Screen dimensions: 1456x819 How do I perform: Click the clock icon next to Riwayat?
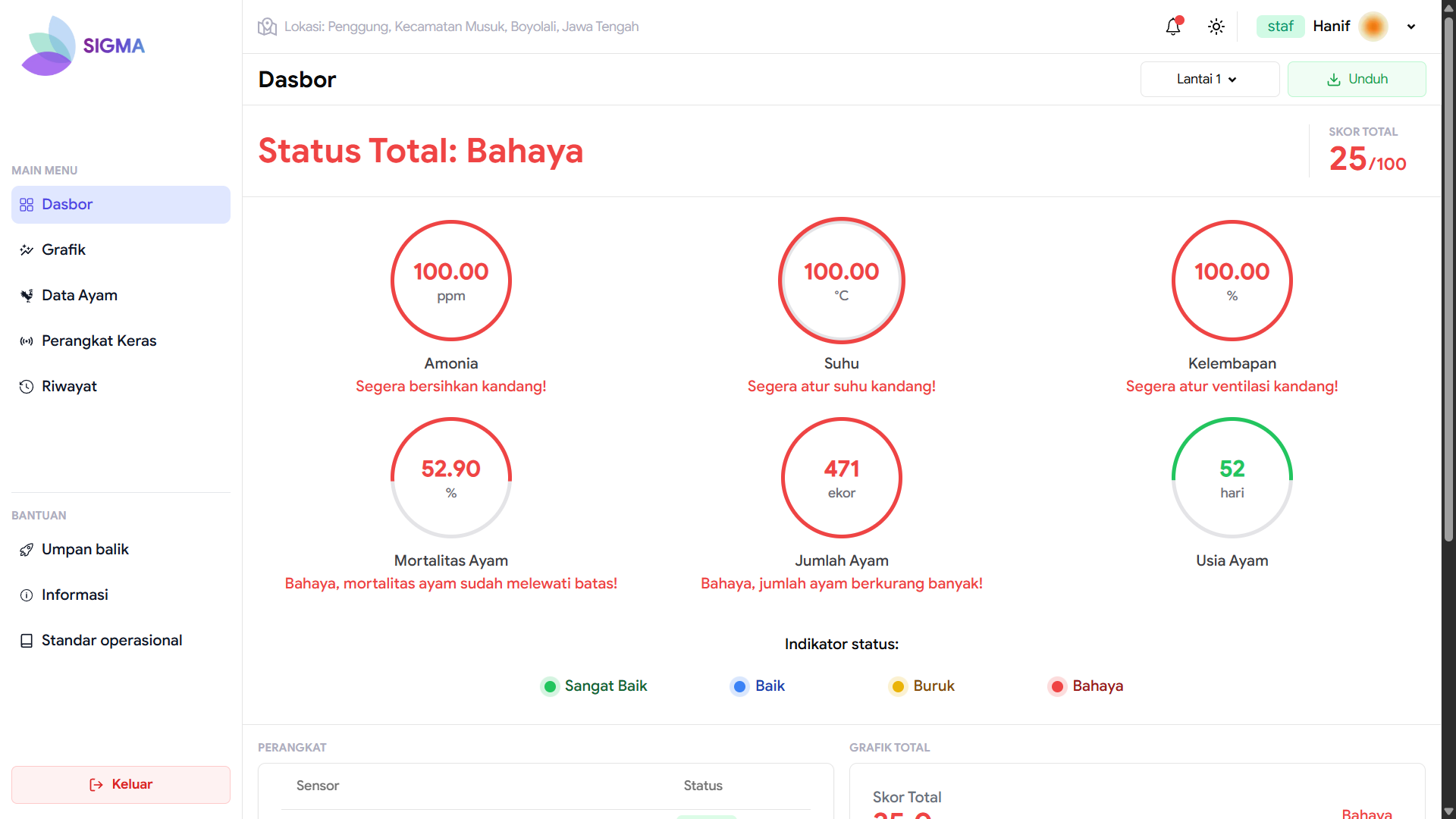pyautogui.click(x=25, y=386)
